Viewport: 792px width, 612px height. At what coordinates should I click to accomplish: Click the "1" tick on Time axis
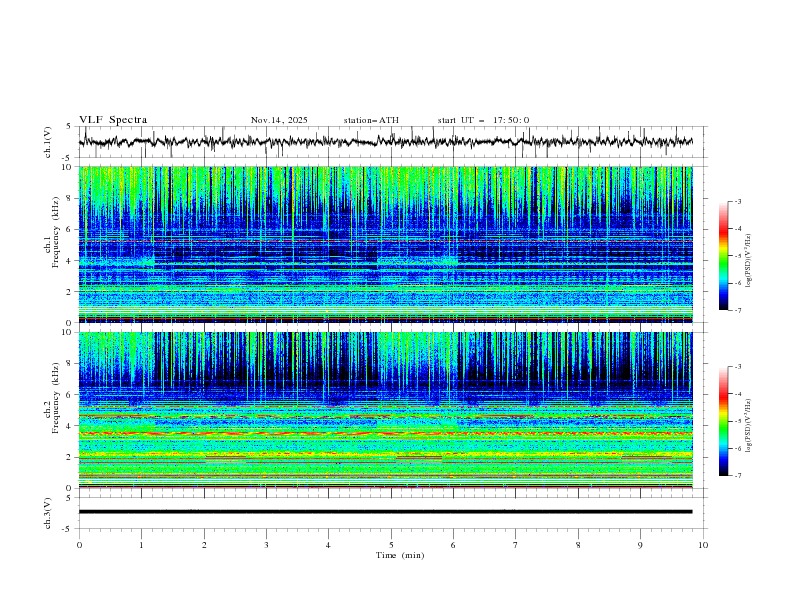tap(141, 545)
